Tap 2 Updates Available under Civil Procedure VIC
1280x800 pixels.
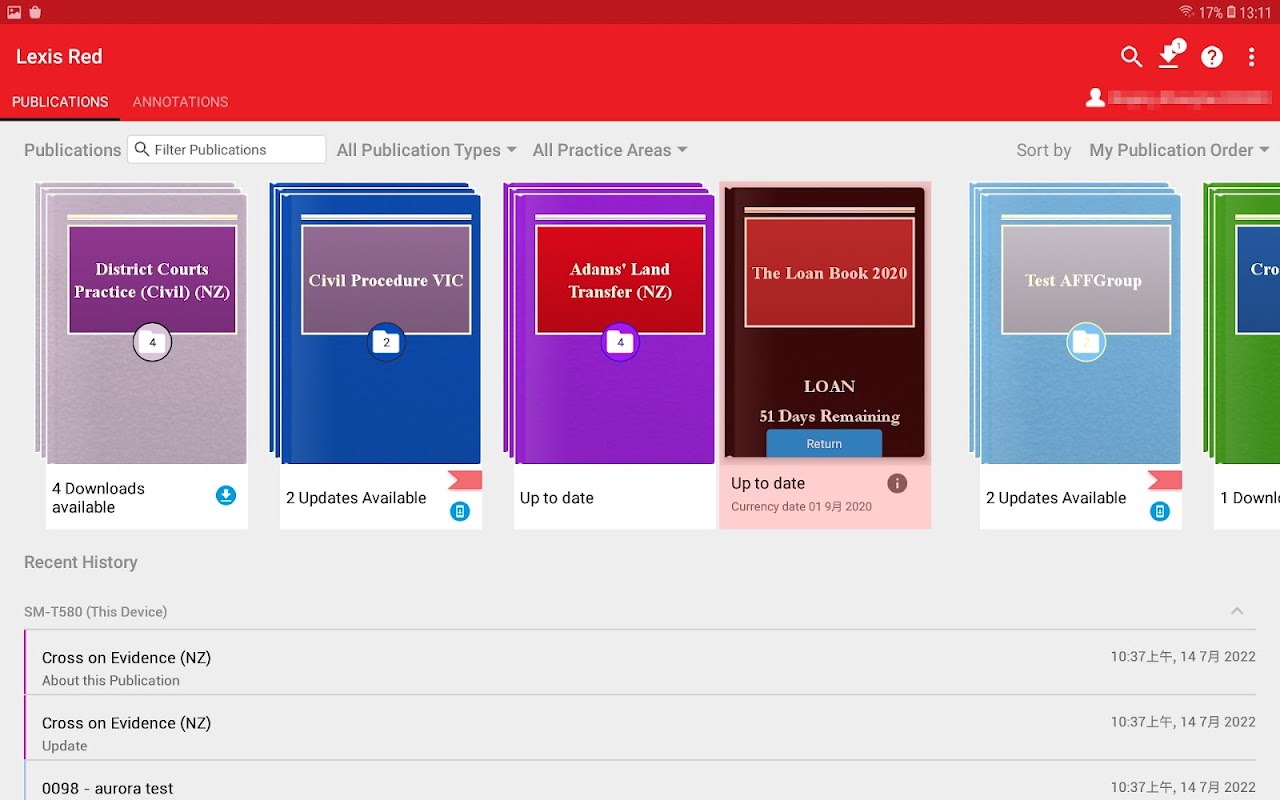356,498
